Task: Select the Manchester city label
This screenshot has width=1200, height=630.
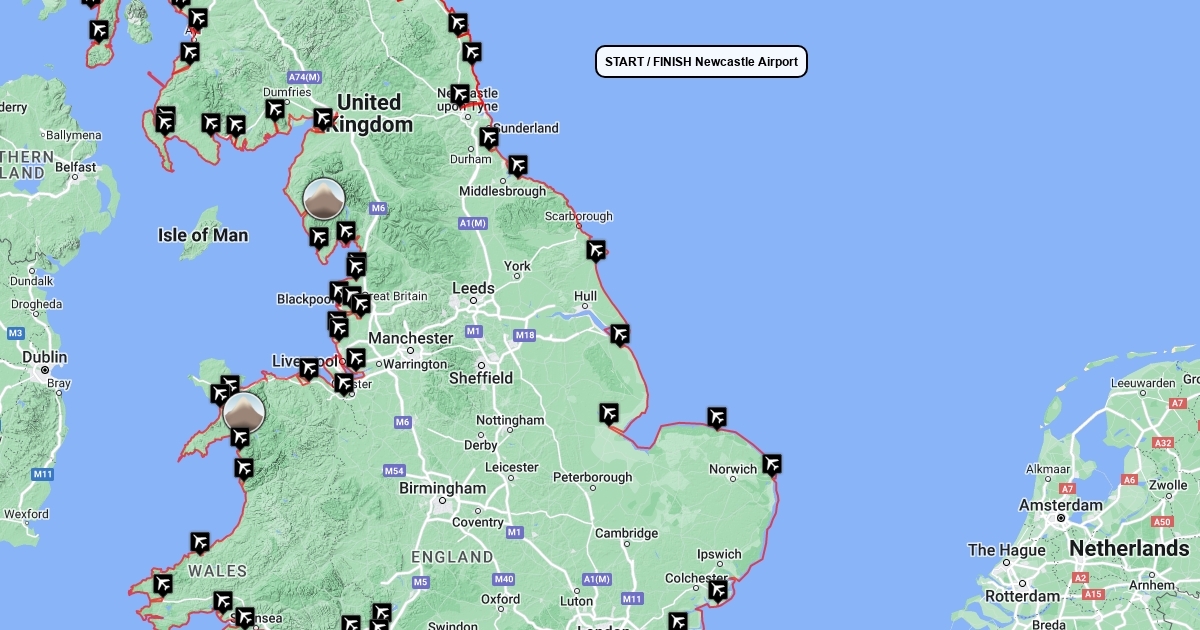Action: (x=411, y=338)
